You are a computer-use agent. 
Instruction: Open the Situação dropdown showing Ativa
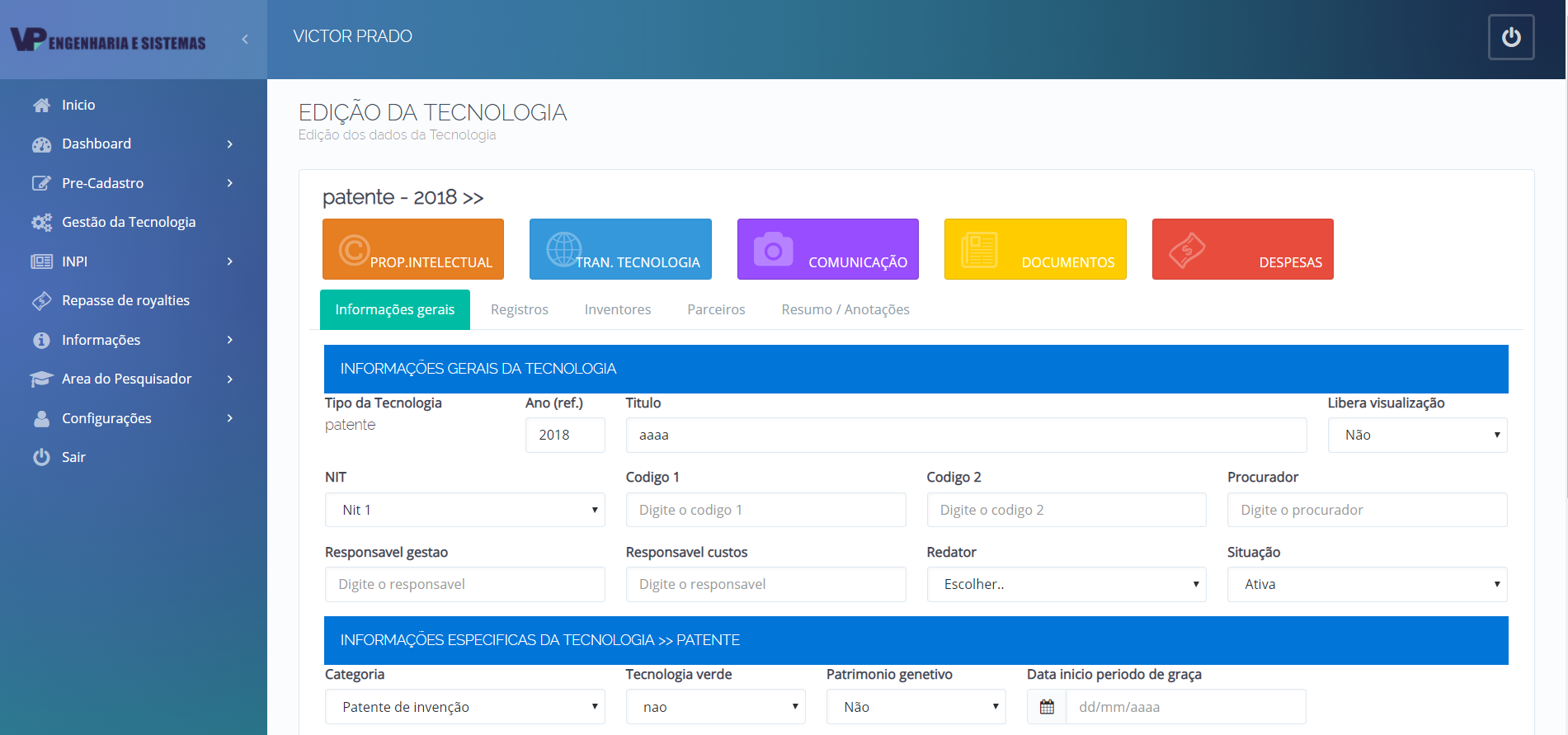pyautogui.click(x=1367, y=584)
